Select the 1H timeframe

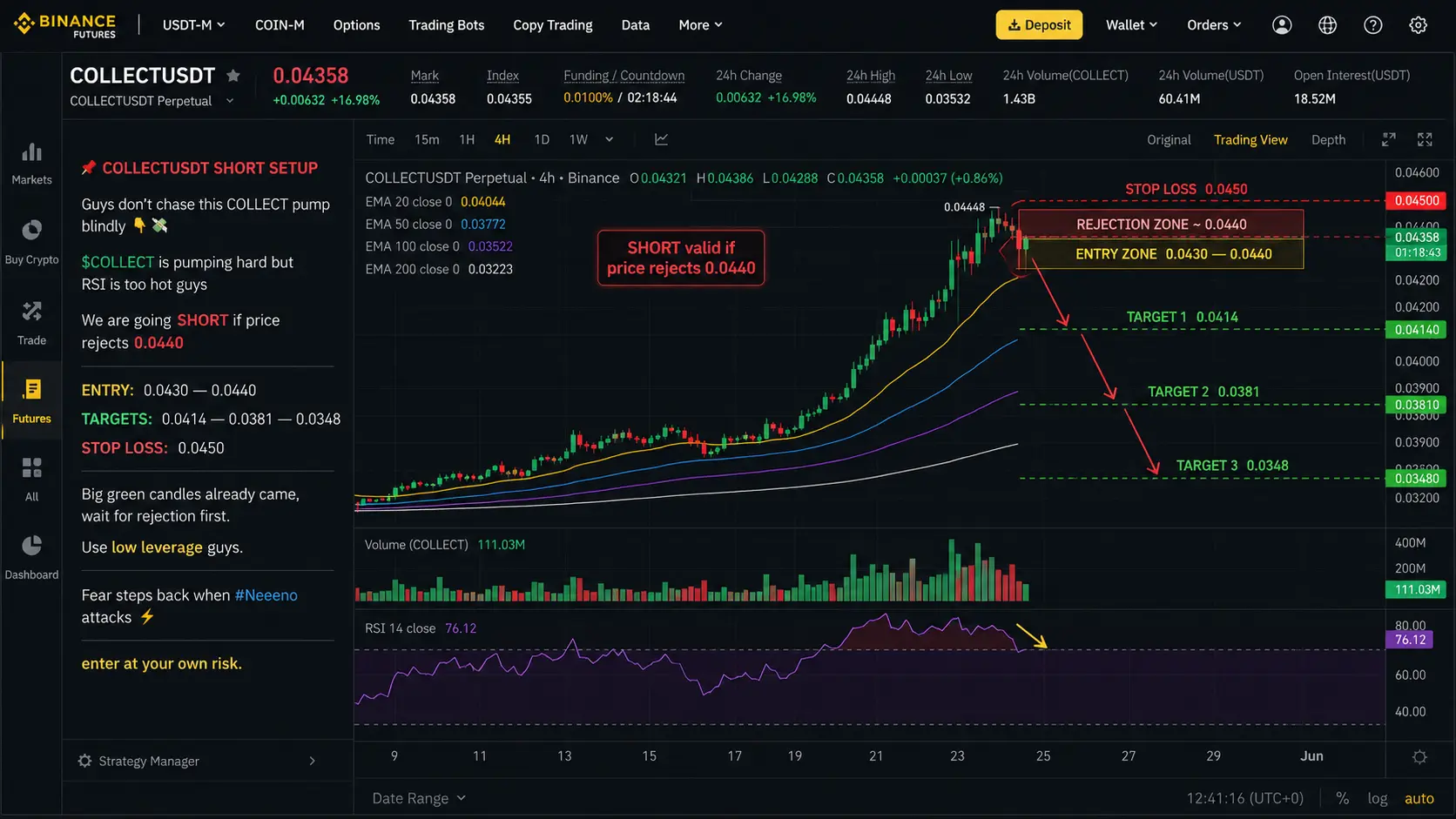(x=467, y=139)
